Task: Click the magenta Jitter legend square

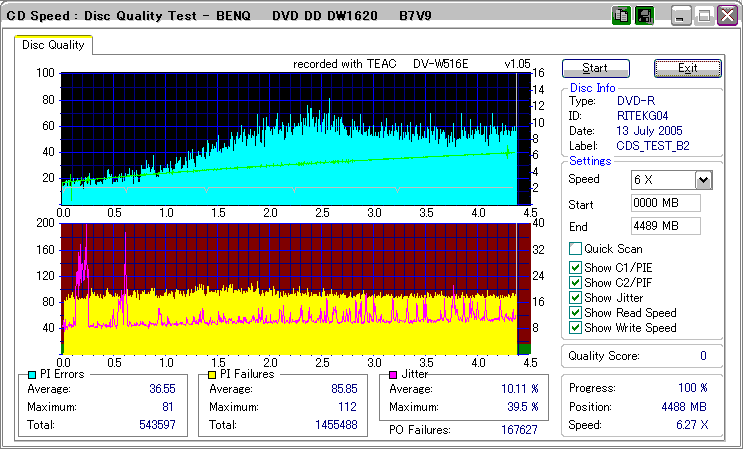Action: pyautogui.click(x=391, y=374)
